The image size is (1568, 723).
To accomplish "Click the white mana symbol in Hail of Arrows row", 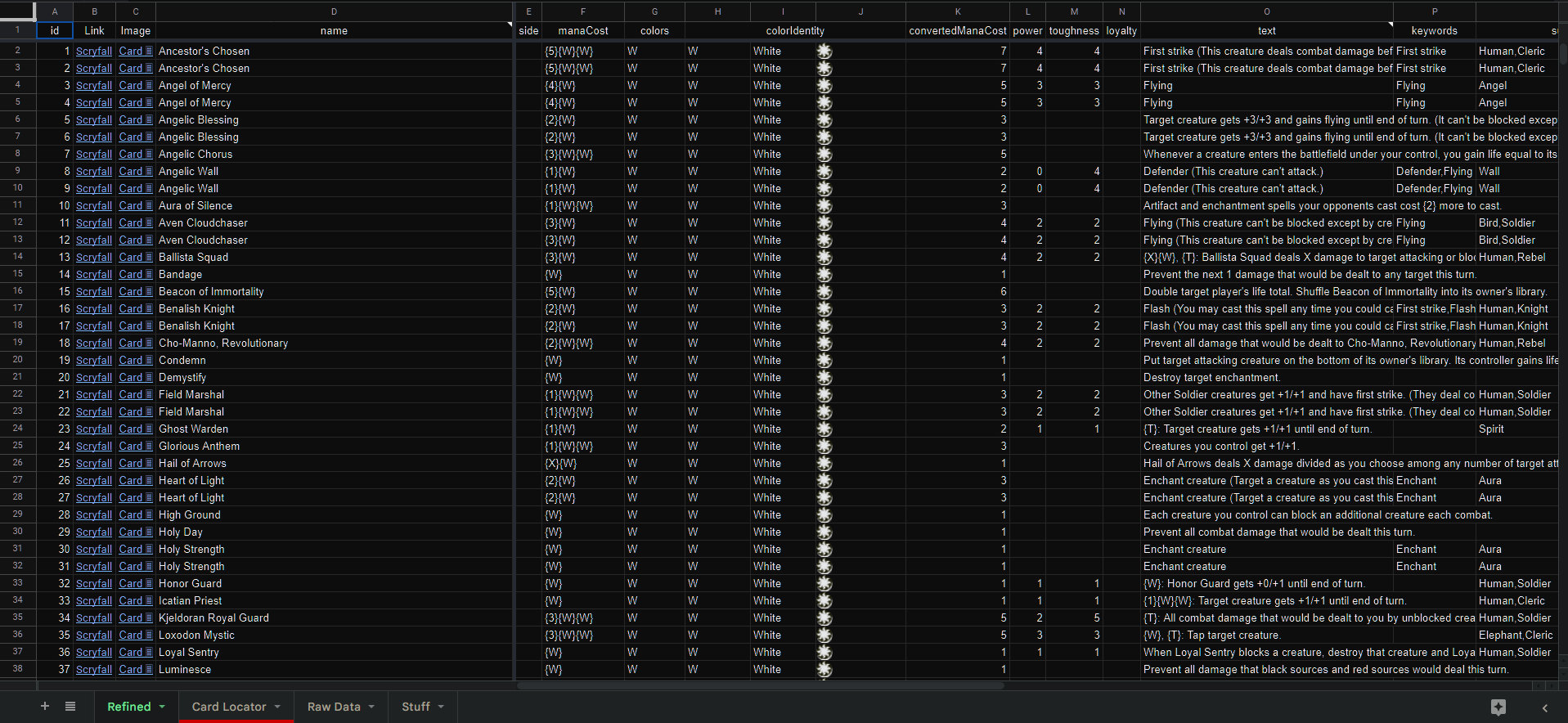I will tap(824, 463).
